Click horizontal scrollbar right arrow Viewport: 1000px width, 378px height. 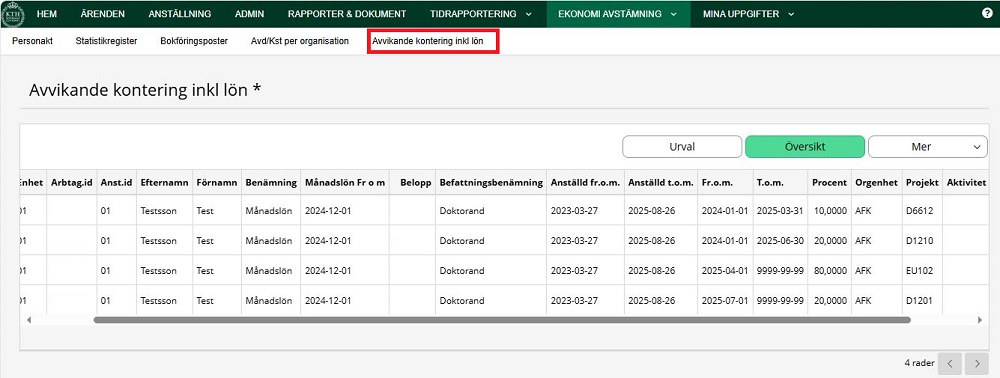pos(980,320)
